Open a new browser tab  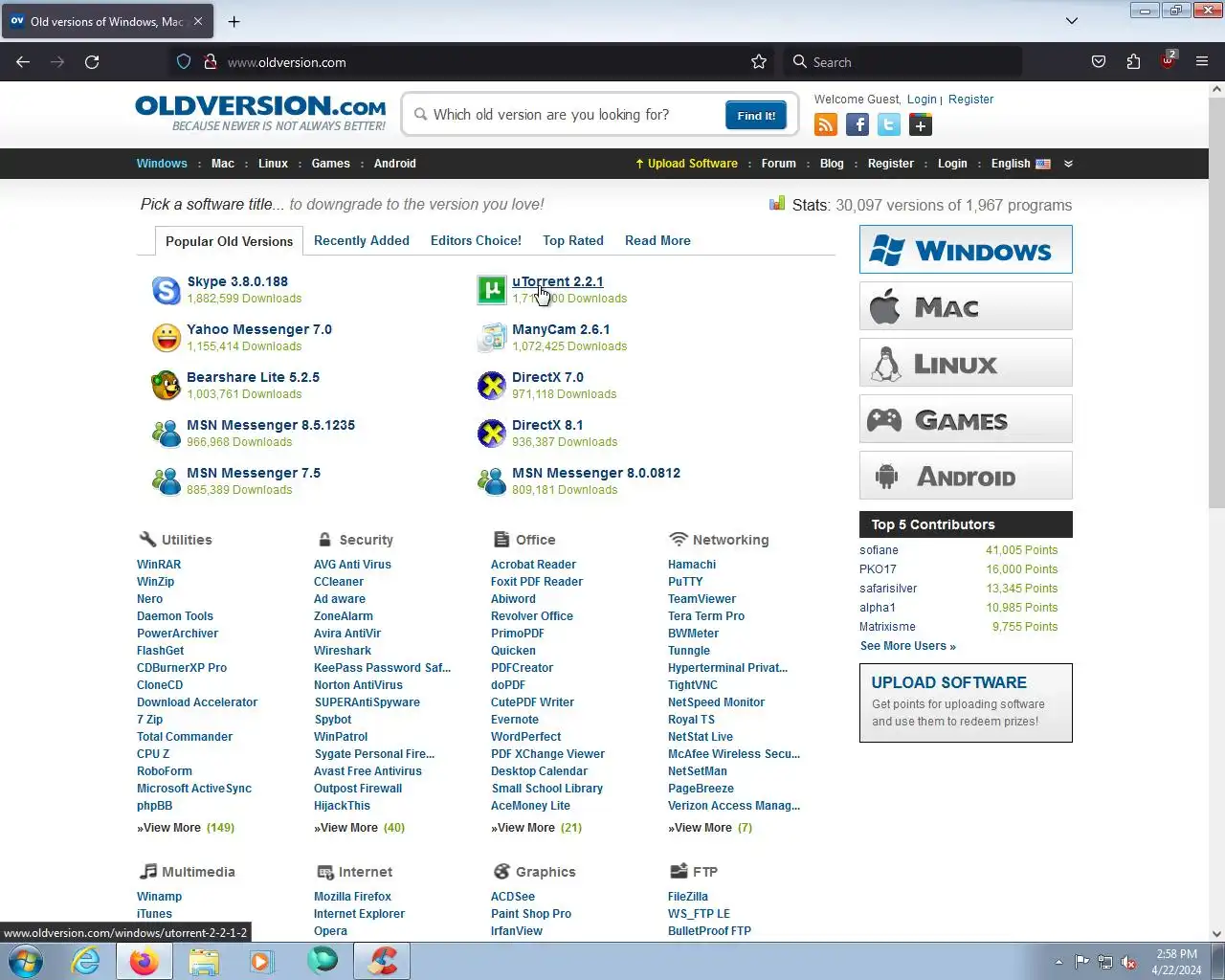click(x=234, y=21)
